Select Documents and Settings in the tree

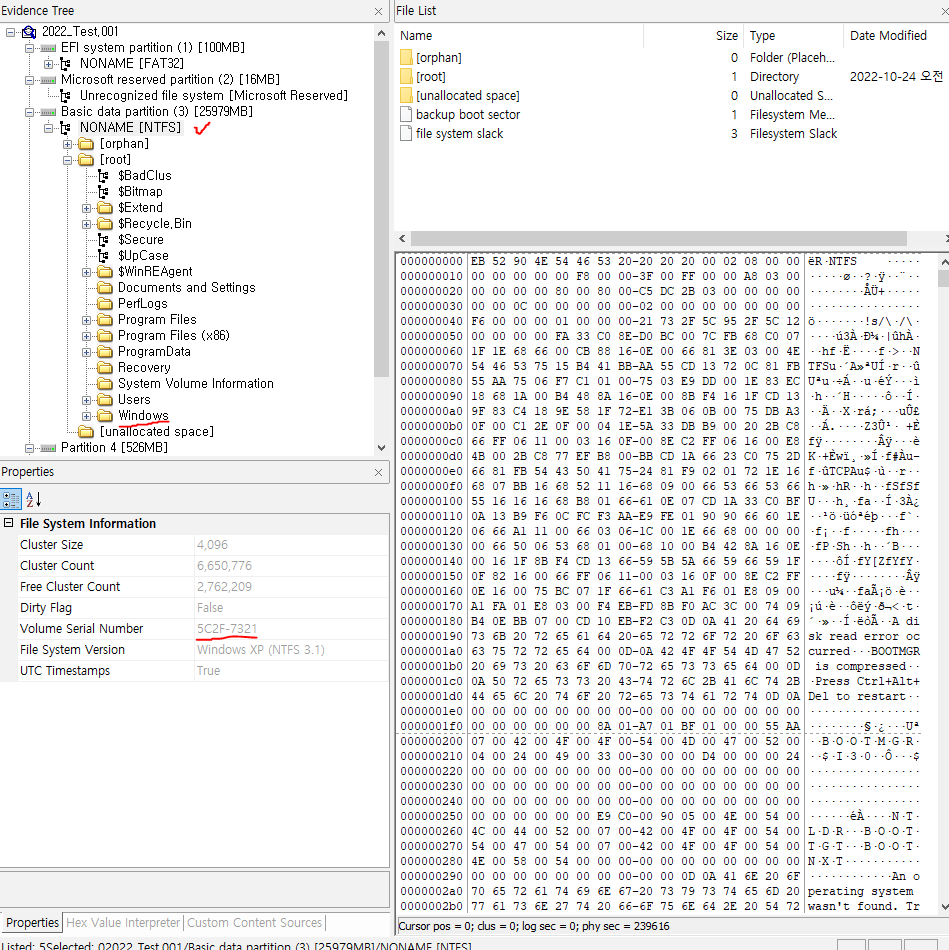[x=187, y=288]
